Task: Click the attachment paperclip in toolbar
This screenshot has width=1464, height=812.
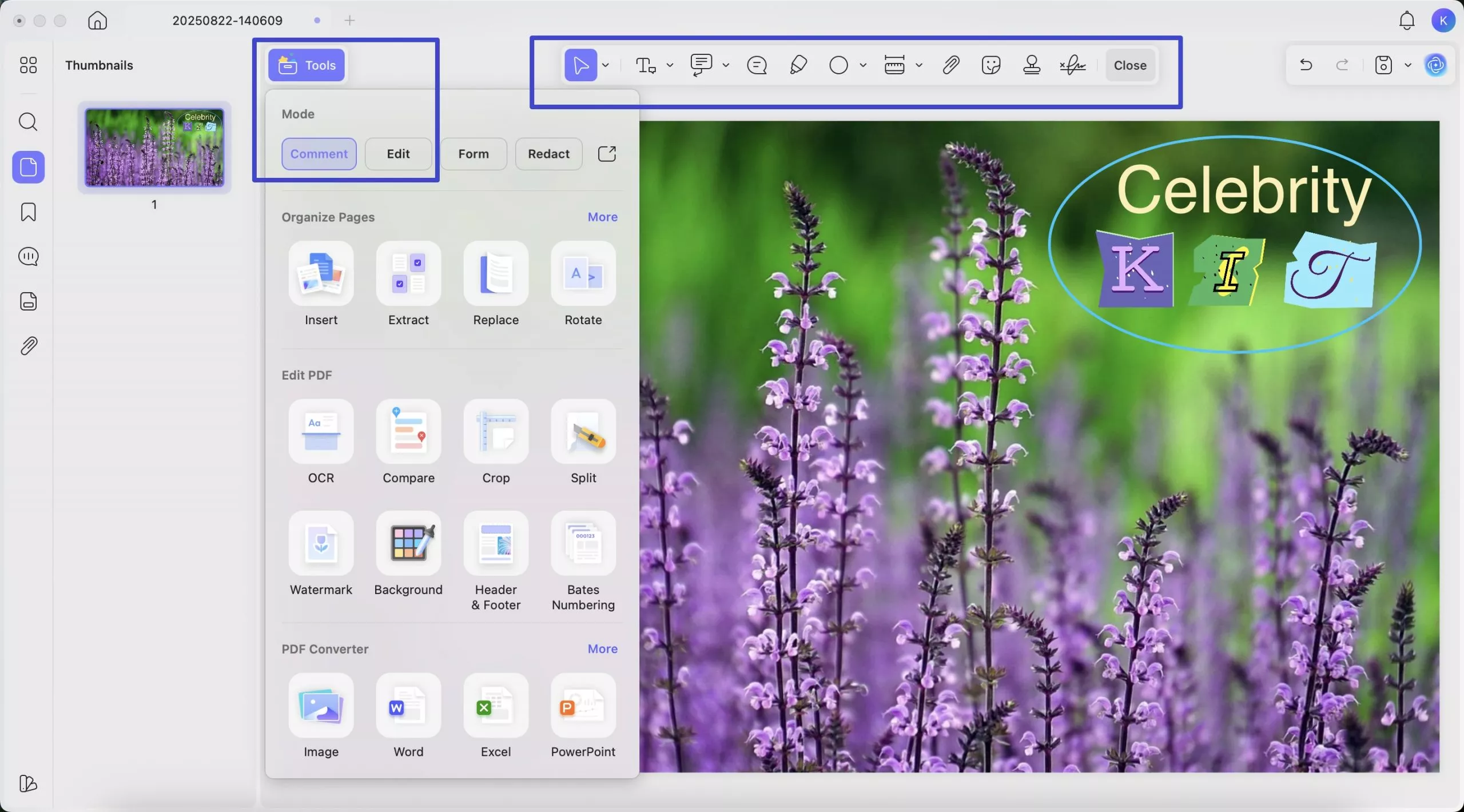Action: point(950,65)
